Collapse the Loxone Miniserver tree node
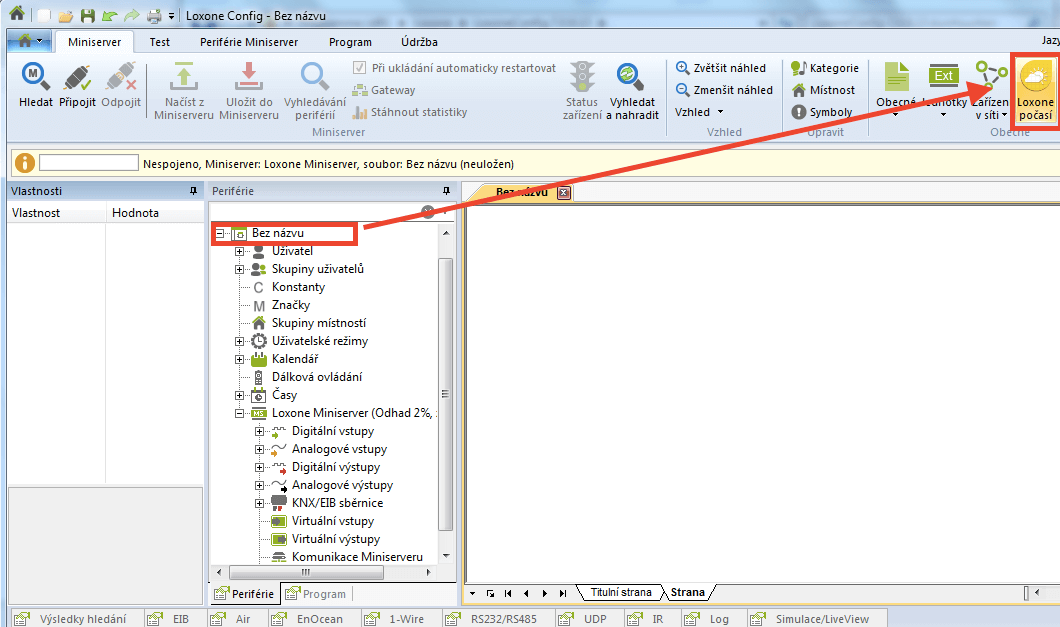The height and width of the screenshot is (627, 1060). click(x=239, y=413)
